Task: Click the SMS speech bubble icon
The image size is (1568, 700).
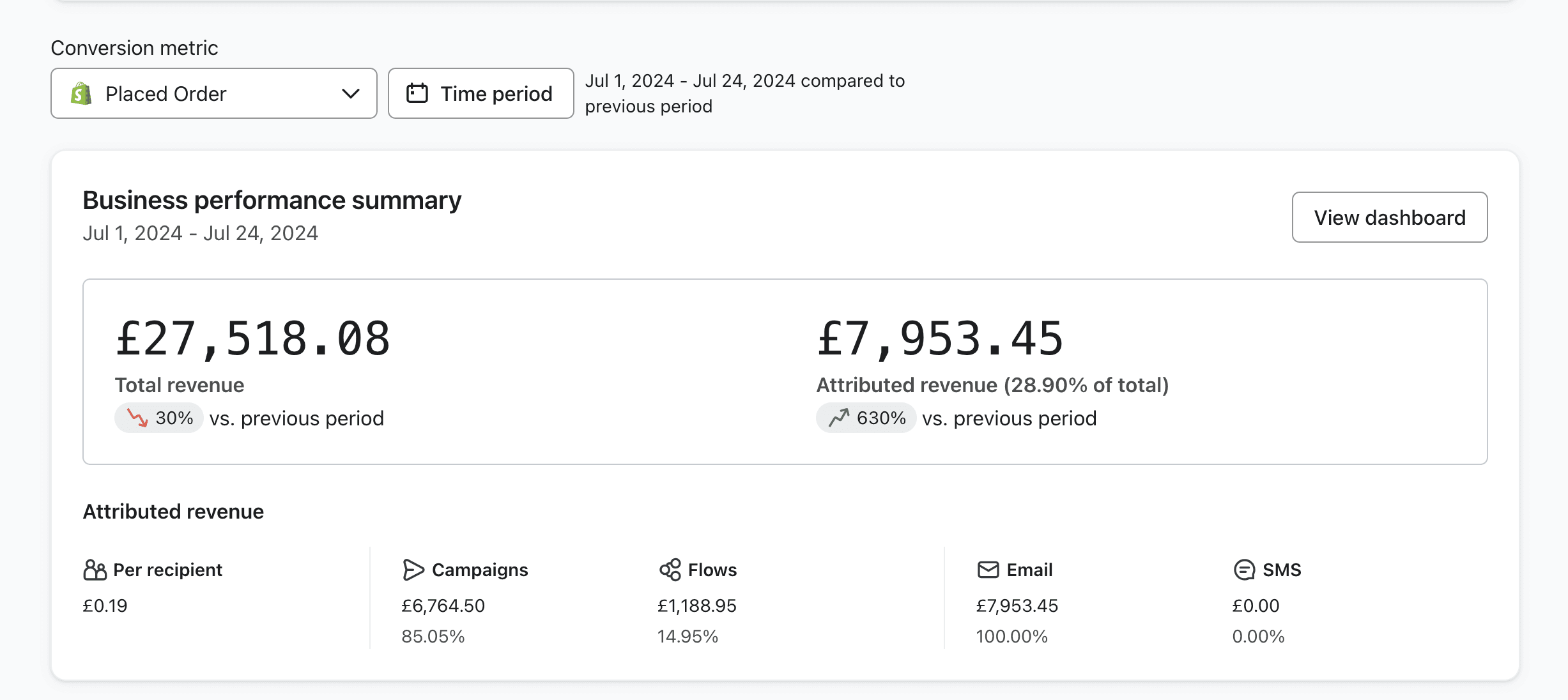Action: [x=1244, y=570]
